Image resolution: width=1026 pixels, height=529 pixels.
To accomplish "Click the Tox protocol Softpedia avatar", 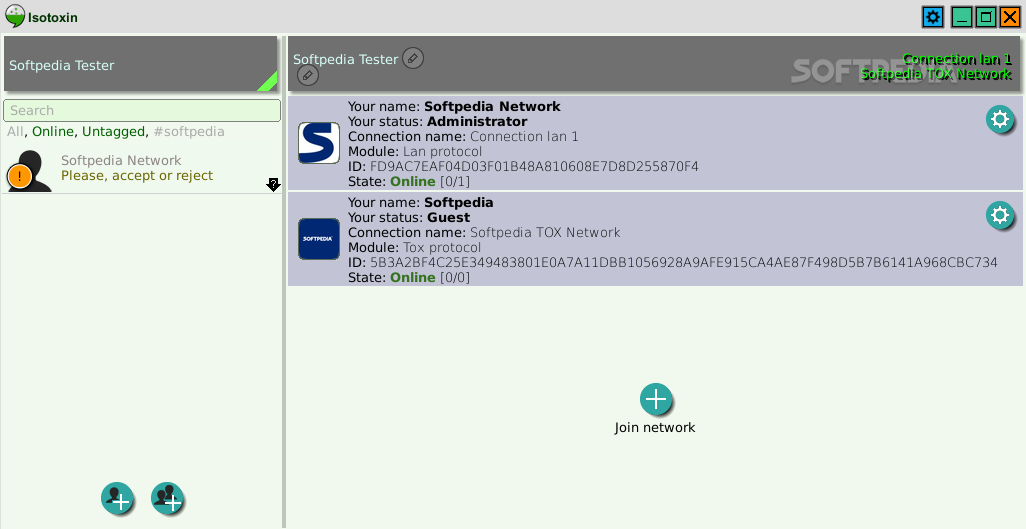I will (x=319, y=239).
